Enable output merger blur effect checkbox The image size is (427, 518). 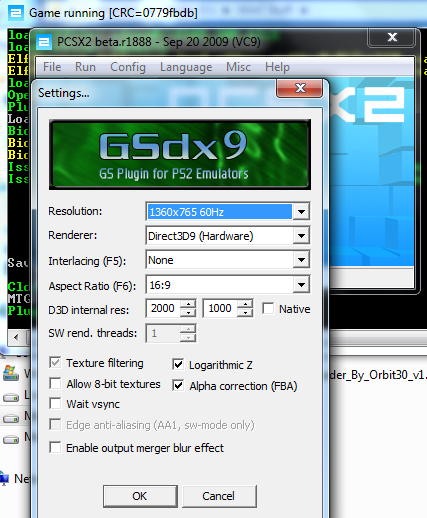click(55, 448)
